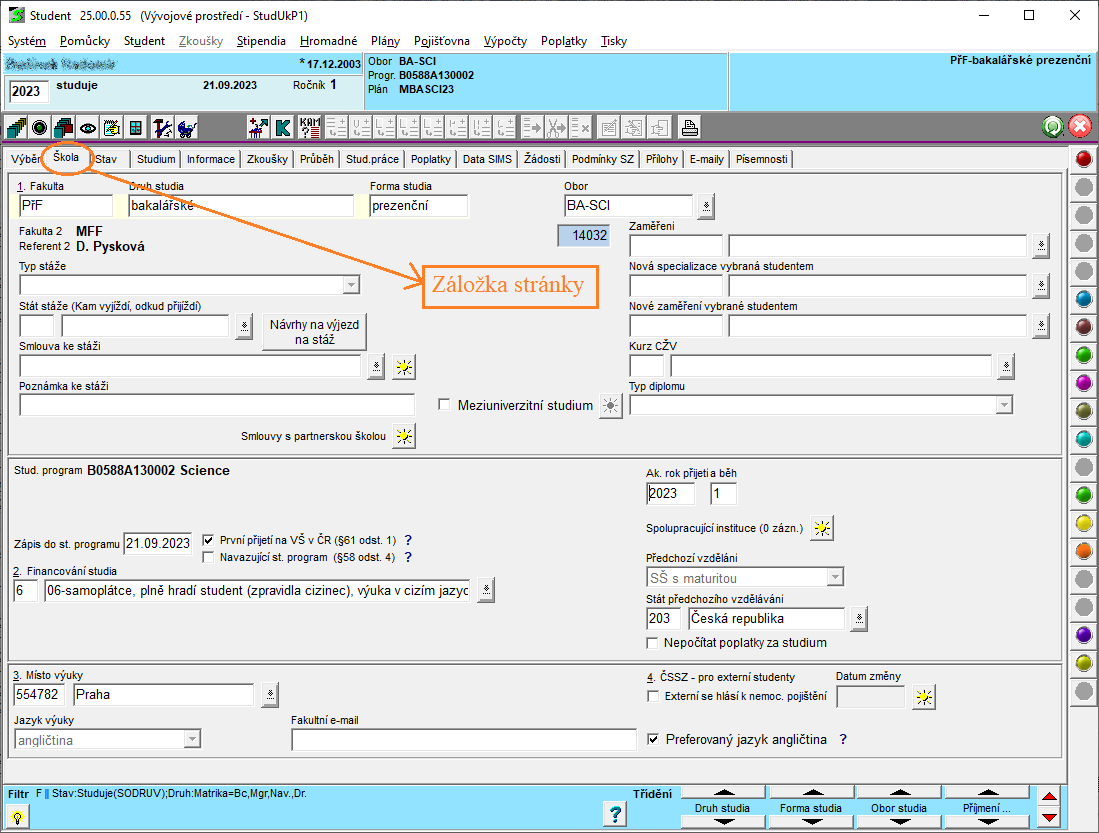This screenshot has width=1099, height=833.
Task: Click the lightbulb icon under Filtr
Action: click(x=17, y=817)
